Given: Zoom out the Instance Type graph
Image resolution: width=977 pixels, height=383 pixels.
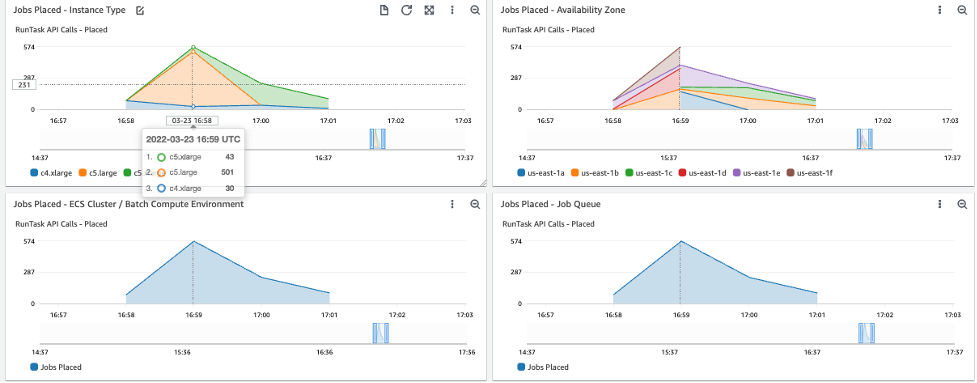Looking at the screenshot, I should [475, 11].
